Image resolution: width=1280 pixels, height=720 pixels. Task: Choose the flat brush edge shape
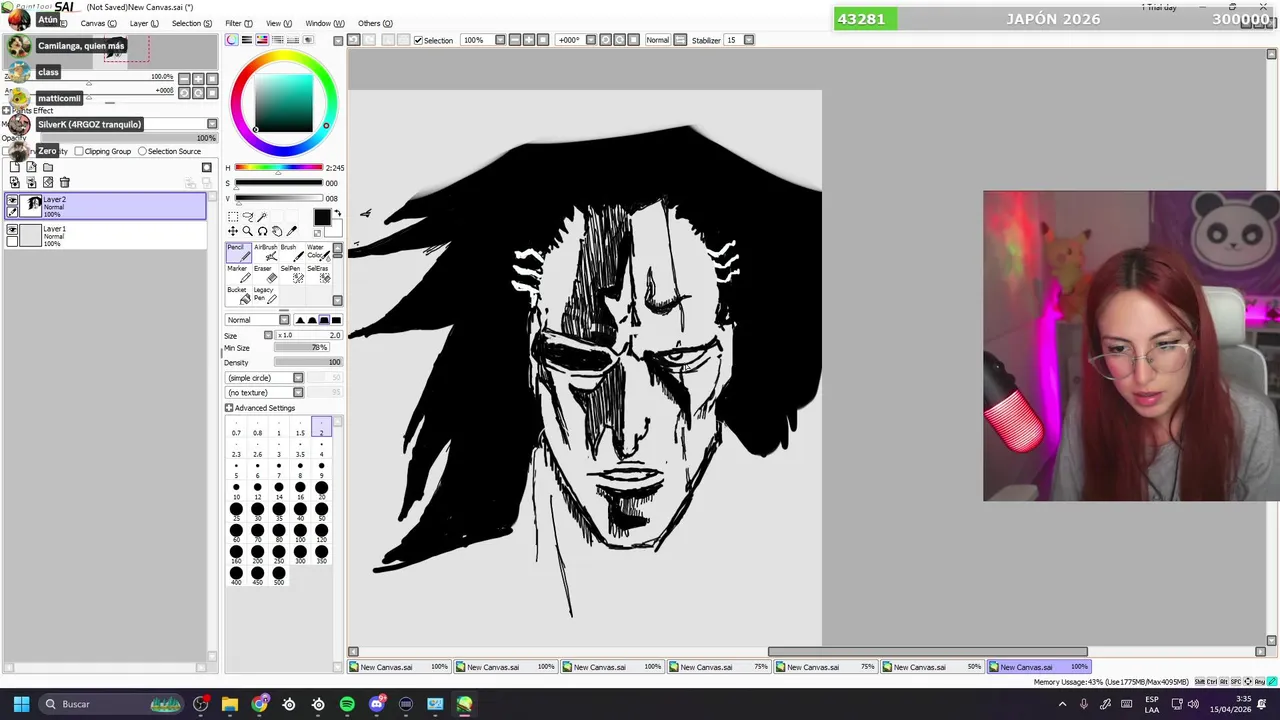click(x=336, y=320)
